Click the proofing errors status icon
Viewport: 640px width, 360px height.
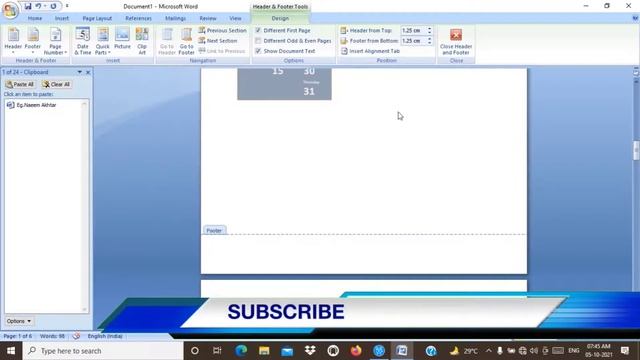coord(76,336)
